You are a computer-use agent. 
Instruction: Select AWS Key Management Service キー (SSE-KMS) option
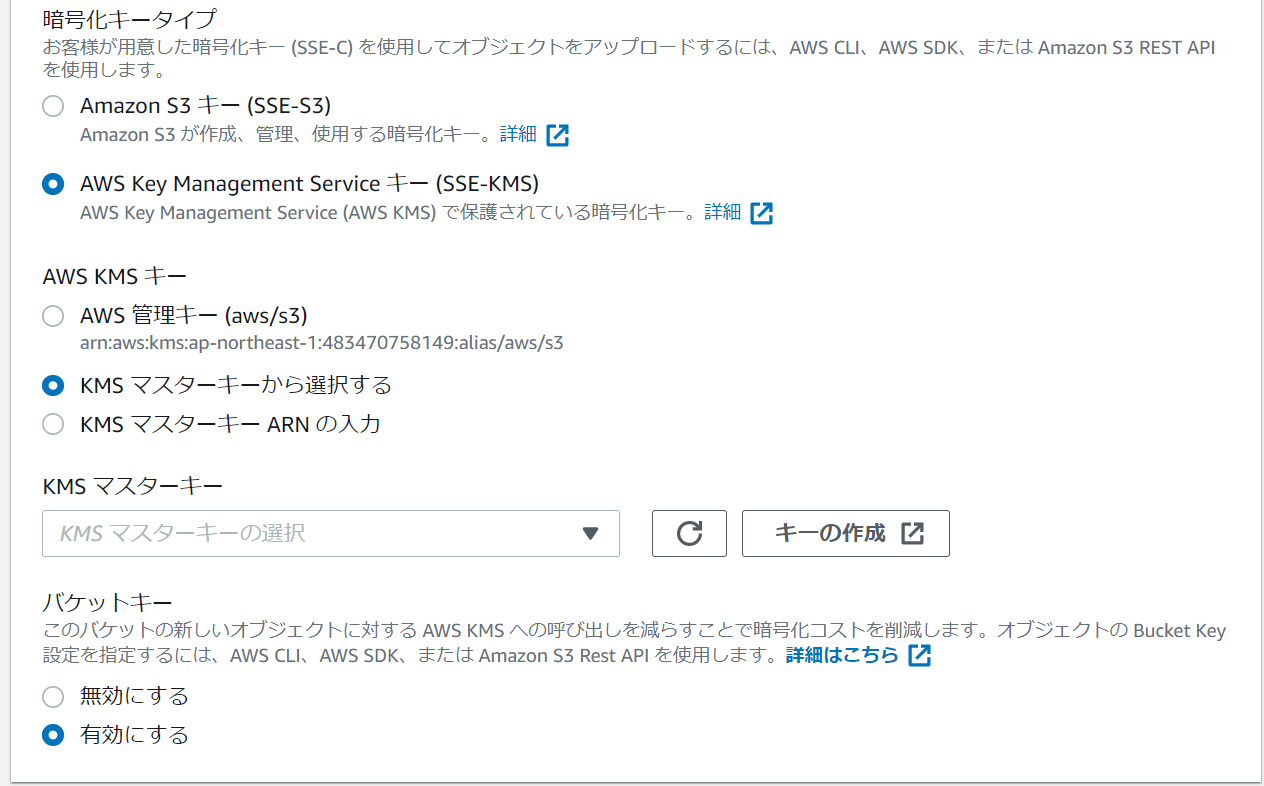tap(53, 184)
